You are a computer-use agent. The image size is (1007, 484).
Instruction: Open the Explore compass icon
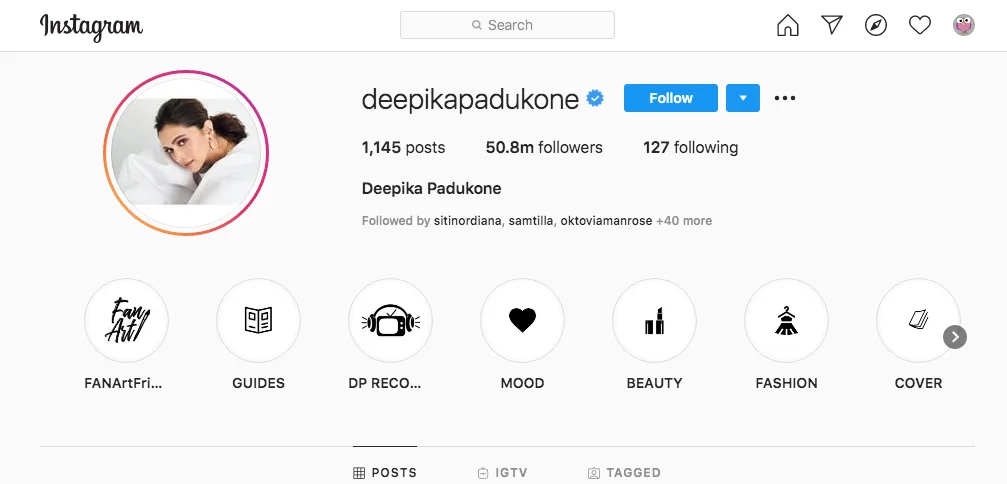coord(876,26)
